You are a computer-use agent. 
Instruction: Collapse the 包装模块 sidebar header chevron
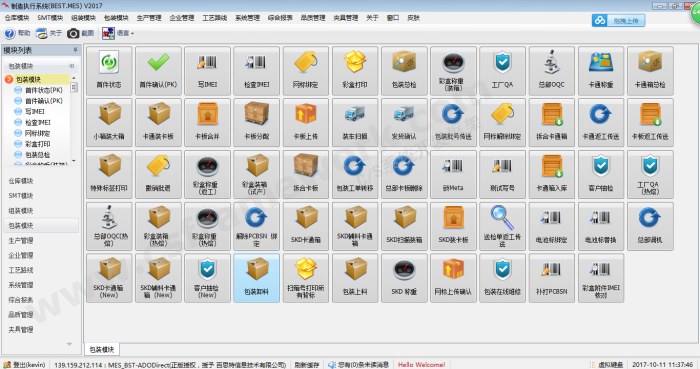pyautogui.click(x=71, y=66)
